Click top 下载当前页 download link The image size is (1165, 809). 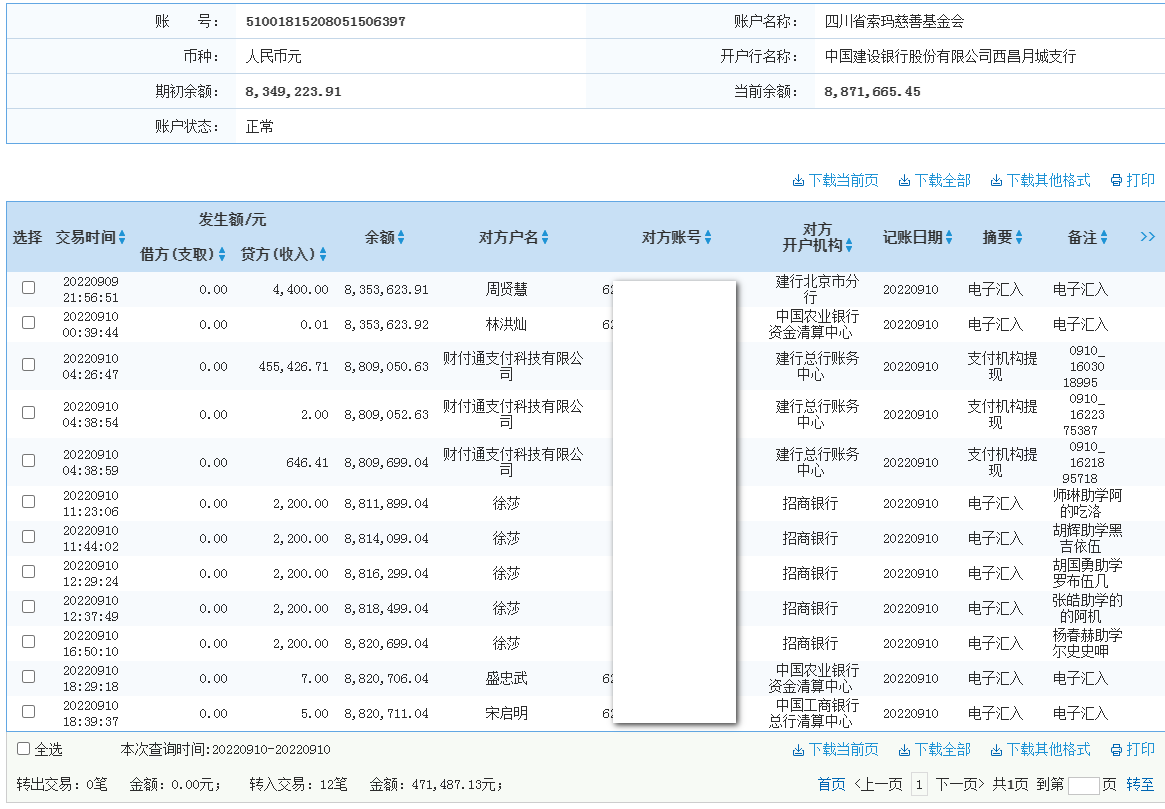point(835,181)
